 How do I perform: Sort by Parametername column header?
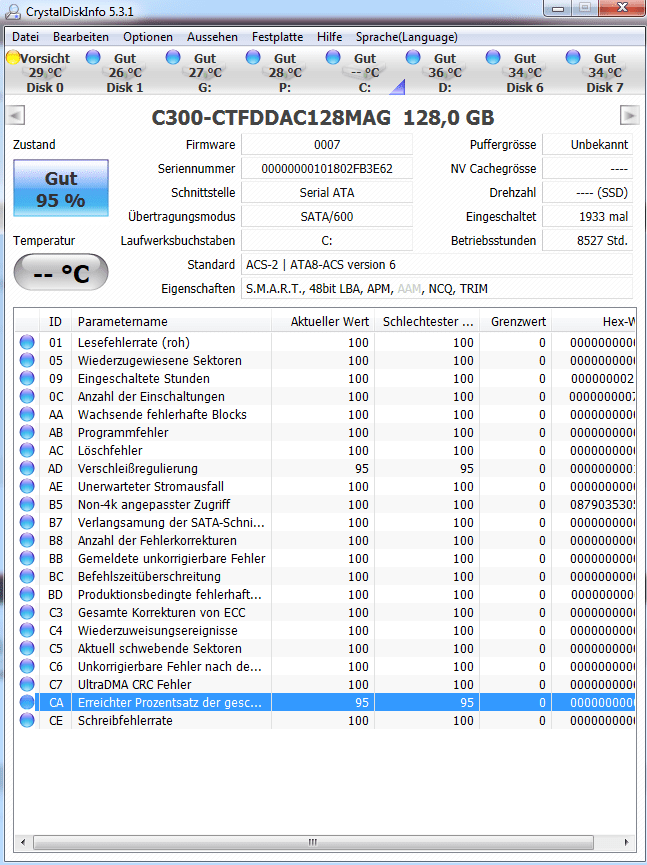point(171,322)
